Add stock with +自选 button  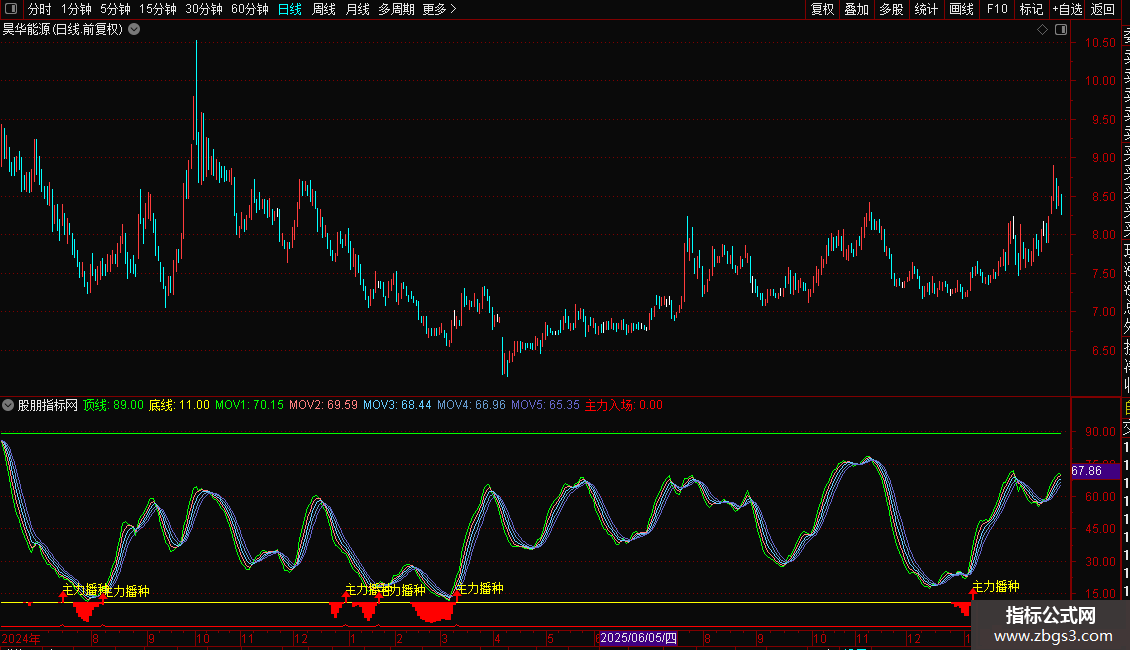click(x=1067, y=9)
